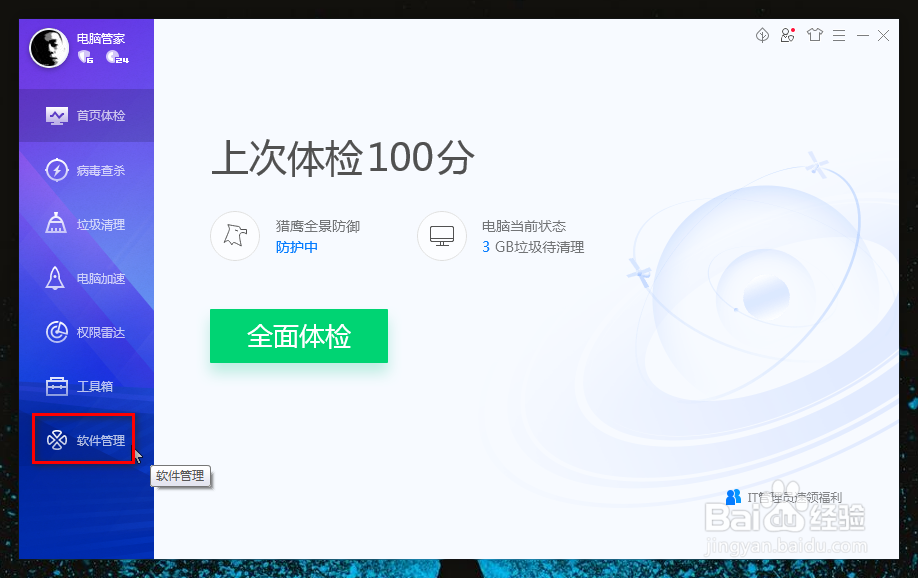Open the IT帮 welfare link at bottom
This screenshot has width=918, height=578.
(x=795, y=496)
